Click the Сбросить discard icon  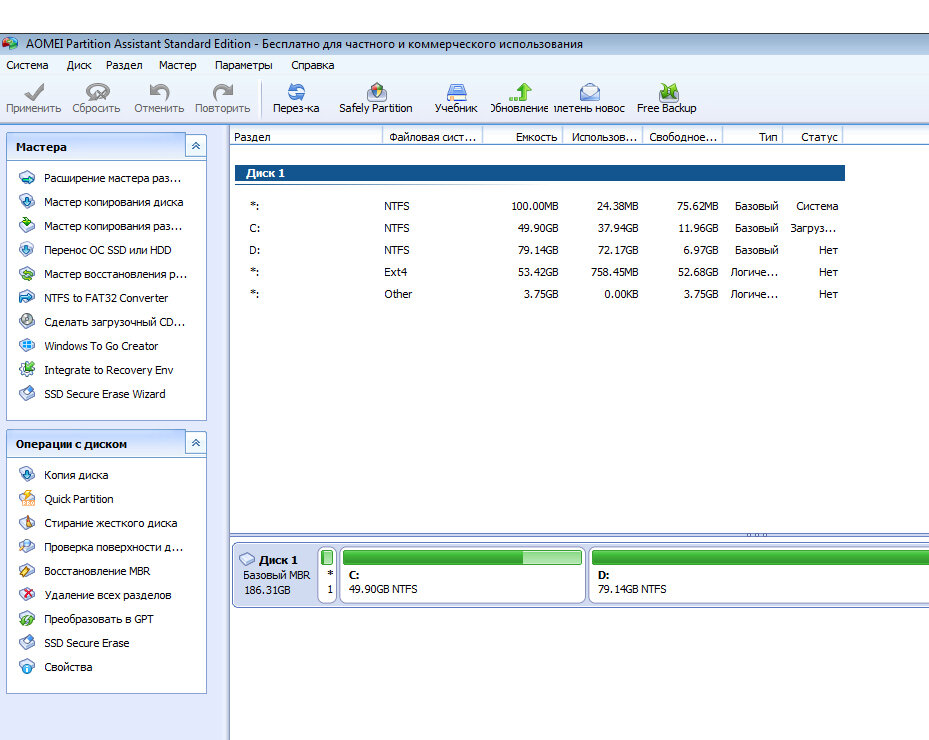[97, 92]
